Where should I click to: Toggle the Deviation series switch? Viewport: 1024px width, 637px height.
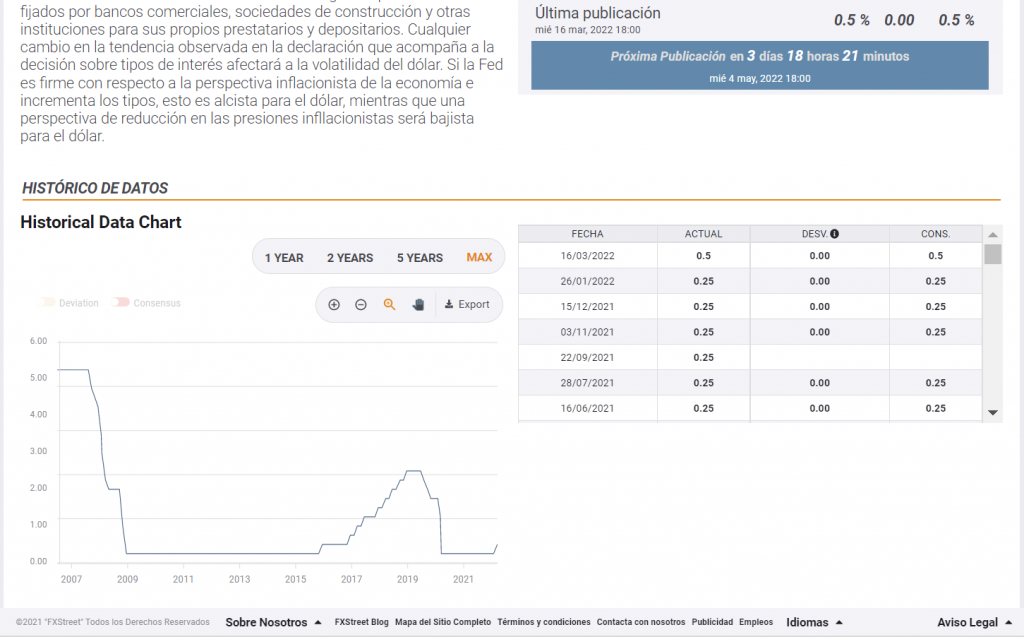[45, 303]
